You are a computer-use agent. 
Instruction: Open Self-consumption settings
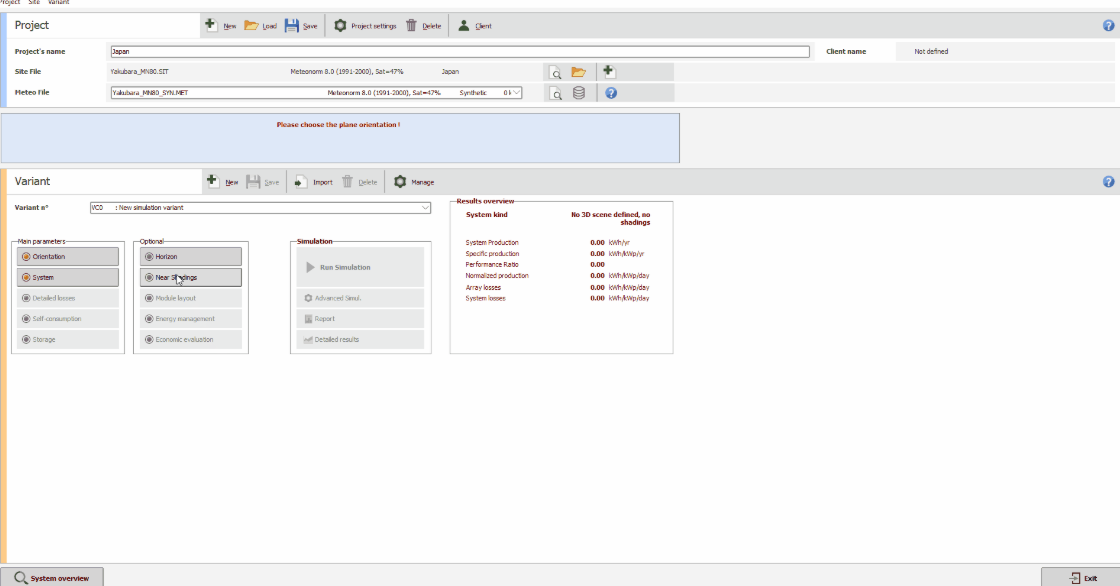[x=68, y=319]
